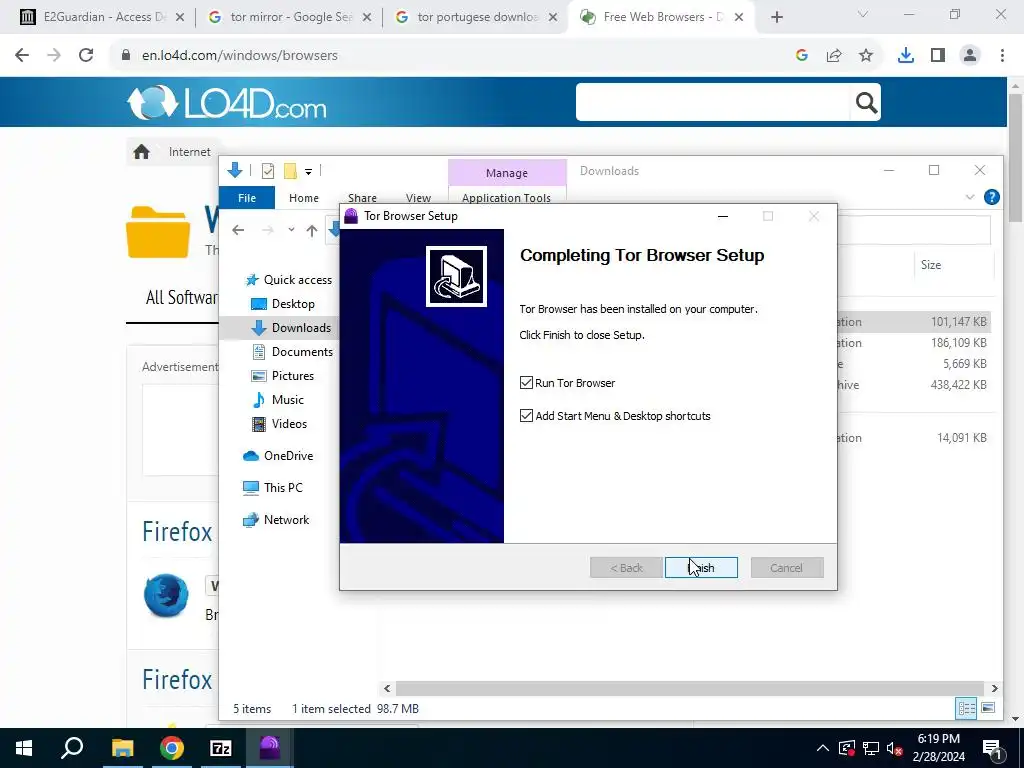Minimize the Tor Browser Setup dialog
Screen dimensions: 1024x768
pos(722,216)
